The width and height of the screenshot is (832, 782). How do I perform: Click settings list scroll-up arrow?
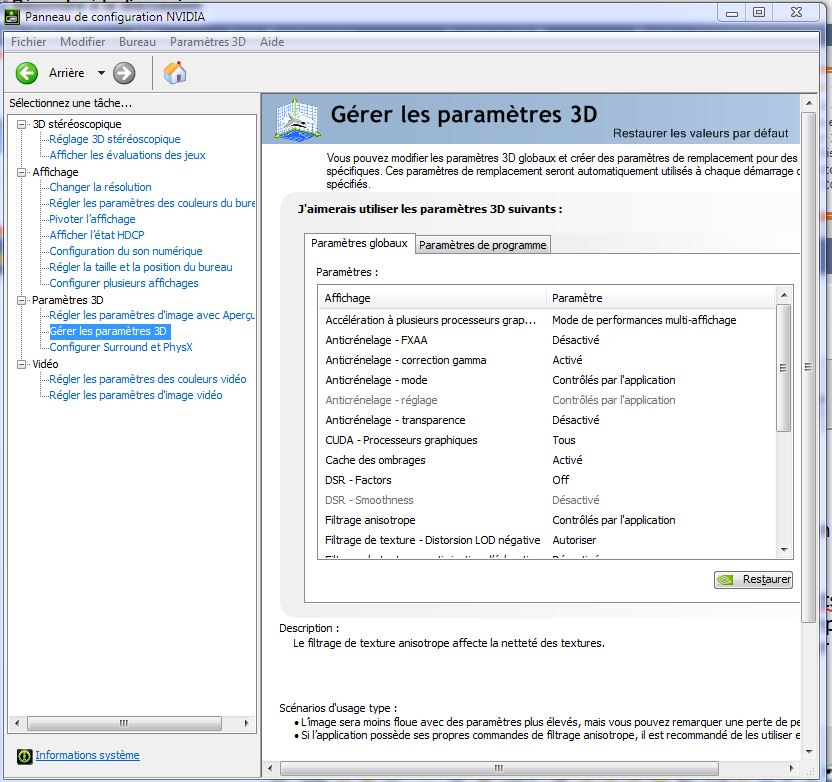pyautogui.click(x=784, y=295)
